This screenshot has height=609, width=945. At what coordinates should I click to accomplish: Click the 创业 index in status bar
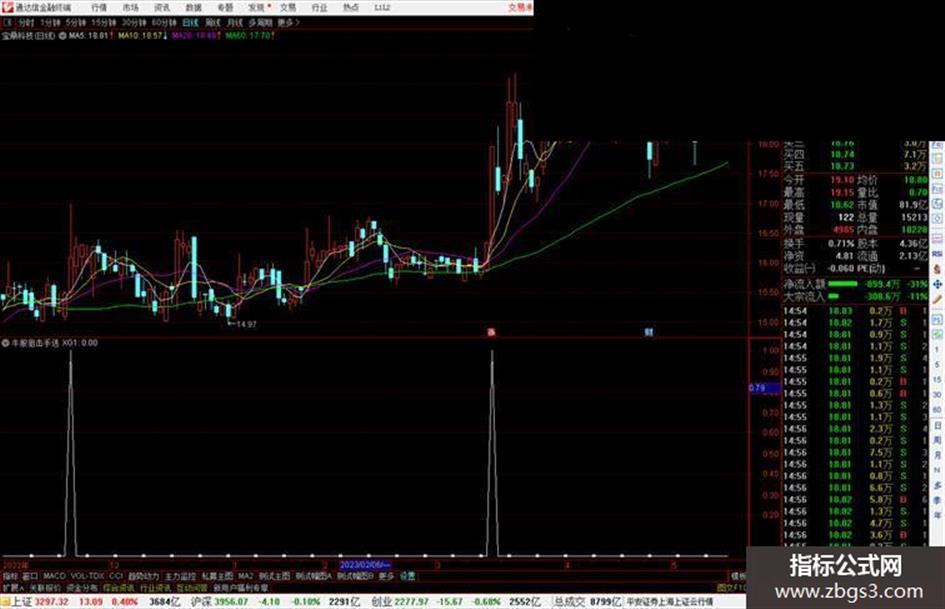(x=381, y=602)
